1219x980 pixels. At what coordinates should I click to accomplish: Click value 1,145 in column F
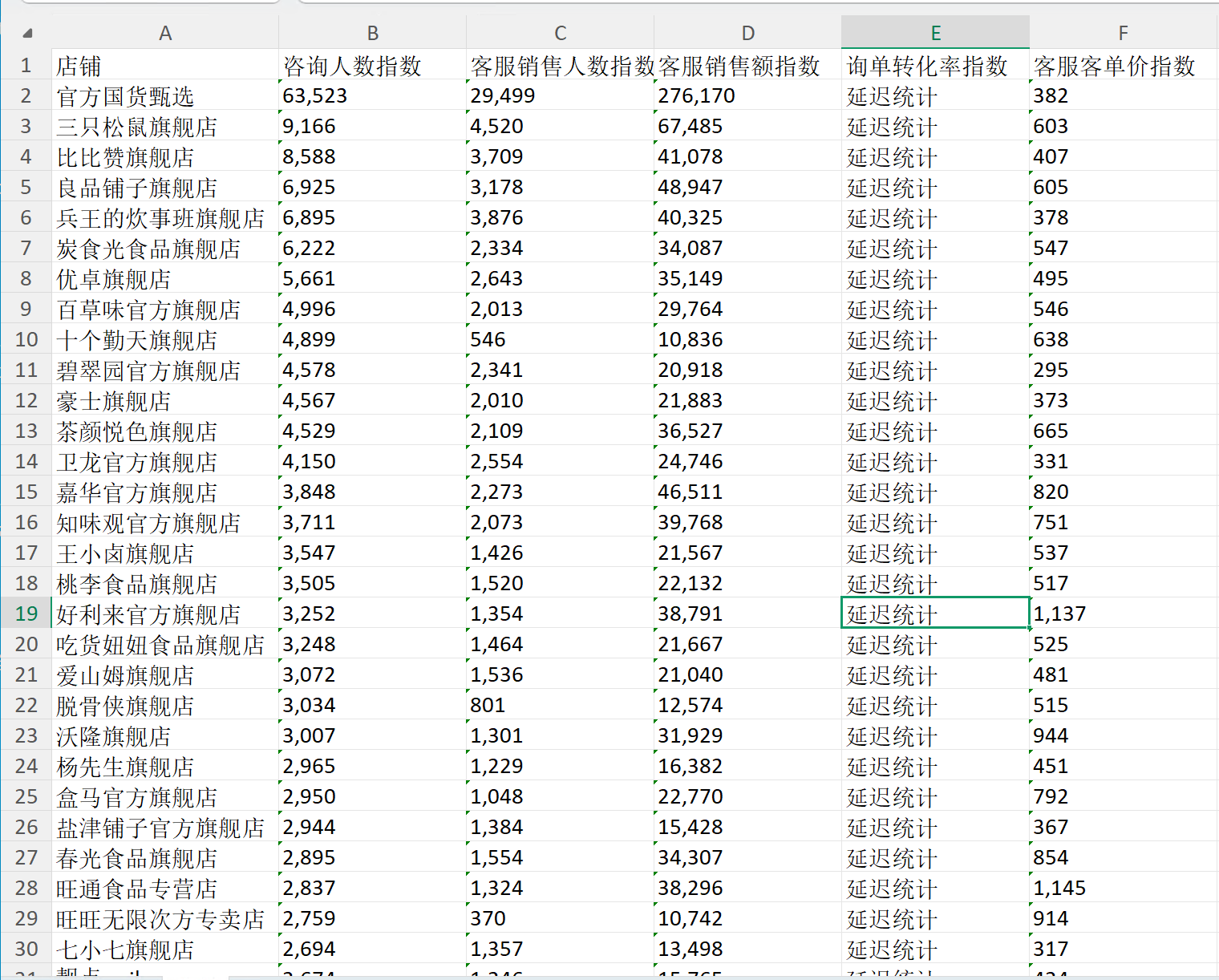pyautogui.click(x=1059, y=889)
